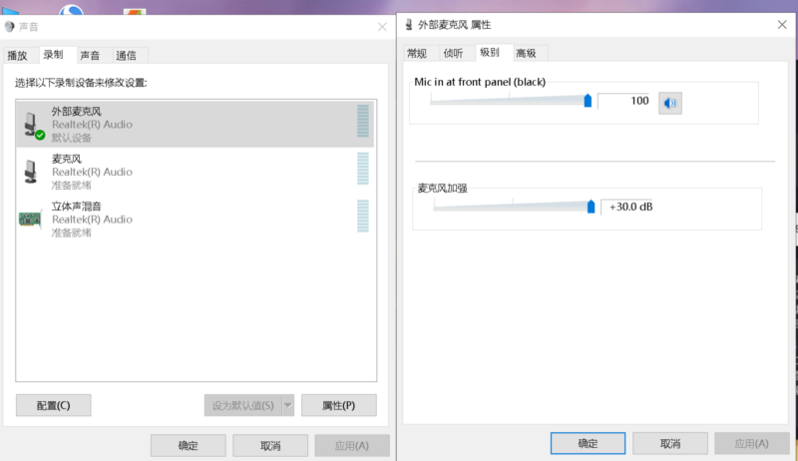Open the 通信 tab
Viewport: 798px width, 461px height.
point(126,56)
